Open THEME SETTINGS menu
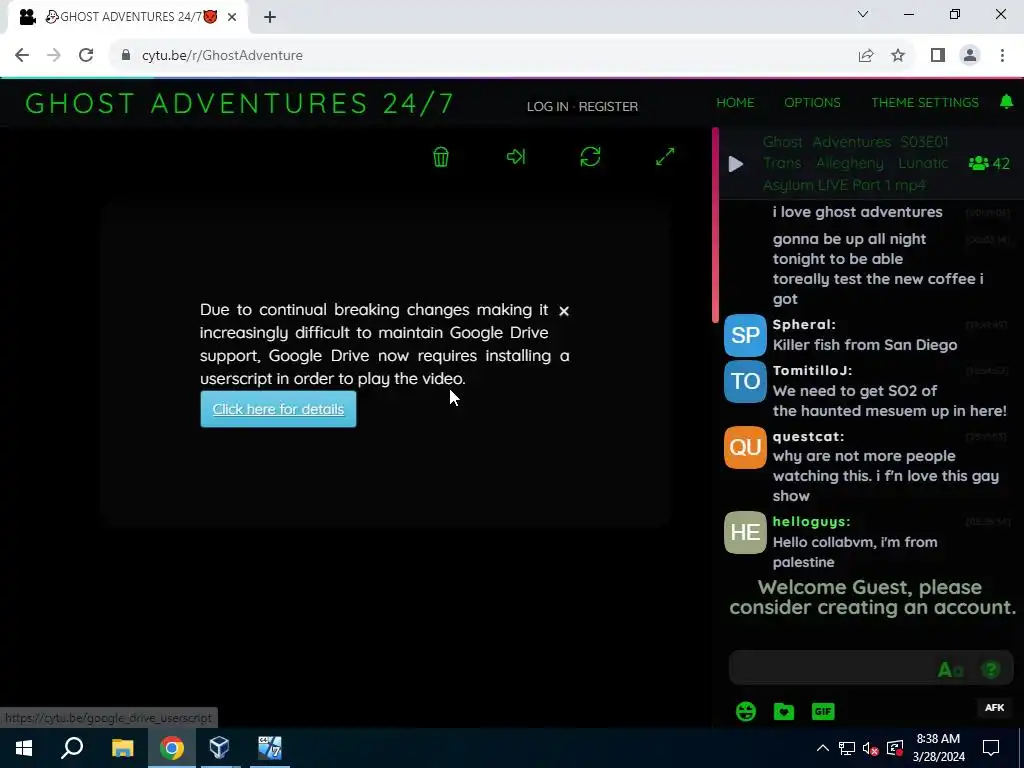The height and width of the screenshot is (768, 1024). point(925,103)
